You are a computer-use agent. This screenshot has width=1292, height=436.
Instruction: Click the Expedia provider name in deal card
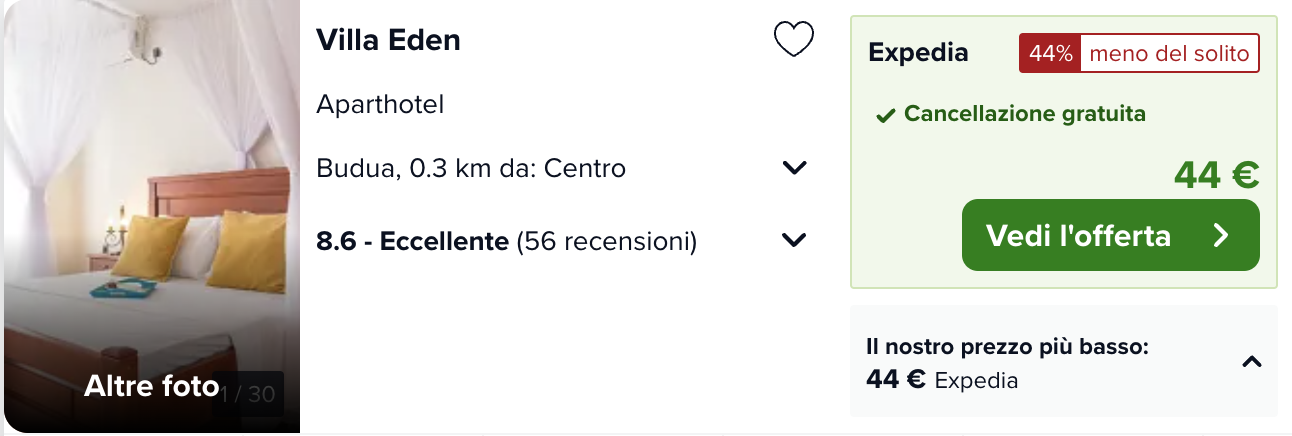(x=918, y=53)
